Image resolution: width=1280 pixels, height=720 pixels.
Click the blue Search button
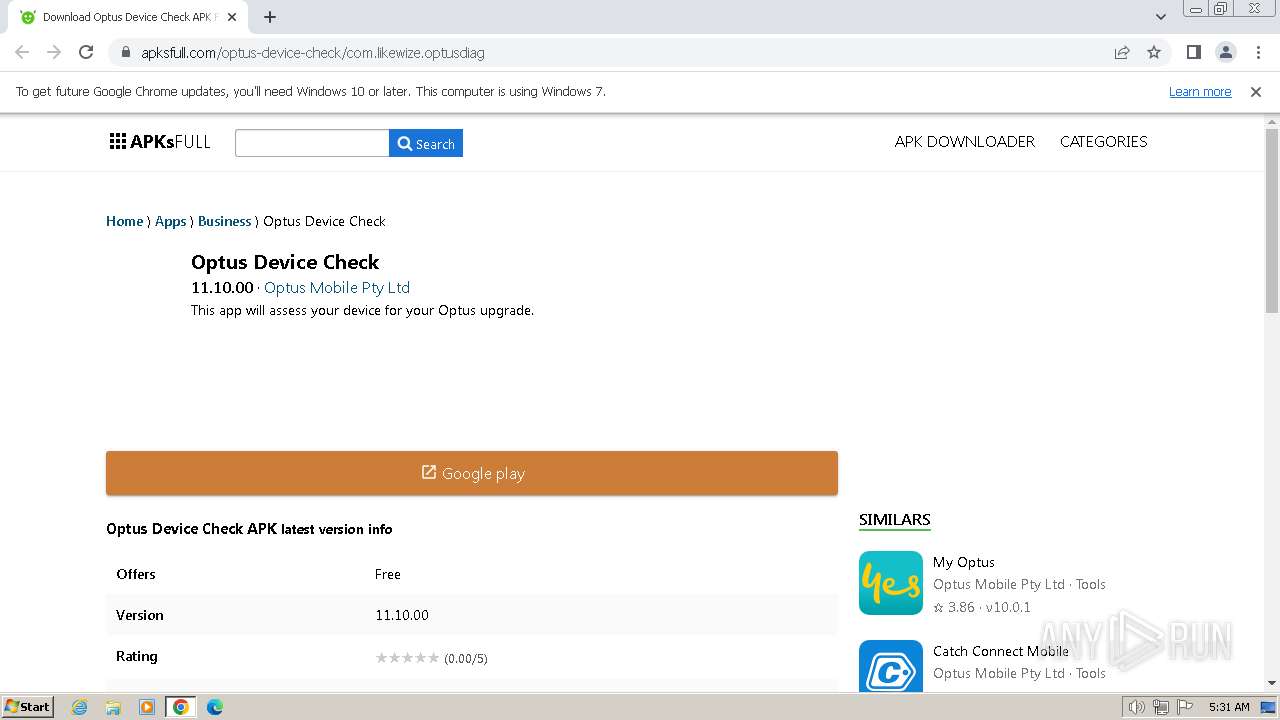(426, 143)
